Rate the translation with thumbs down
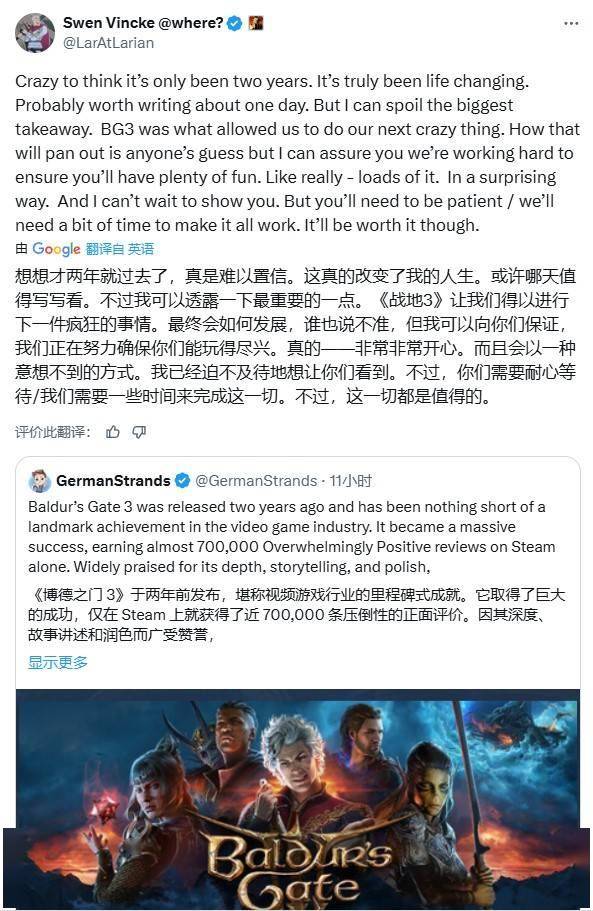 [139, 432]
